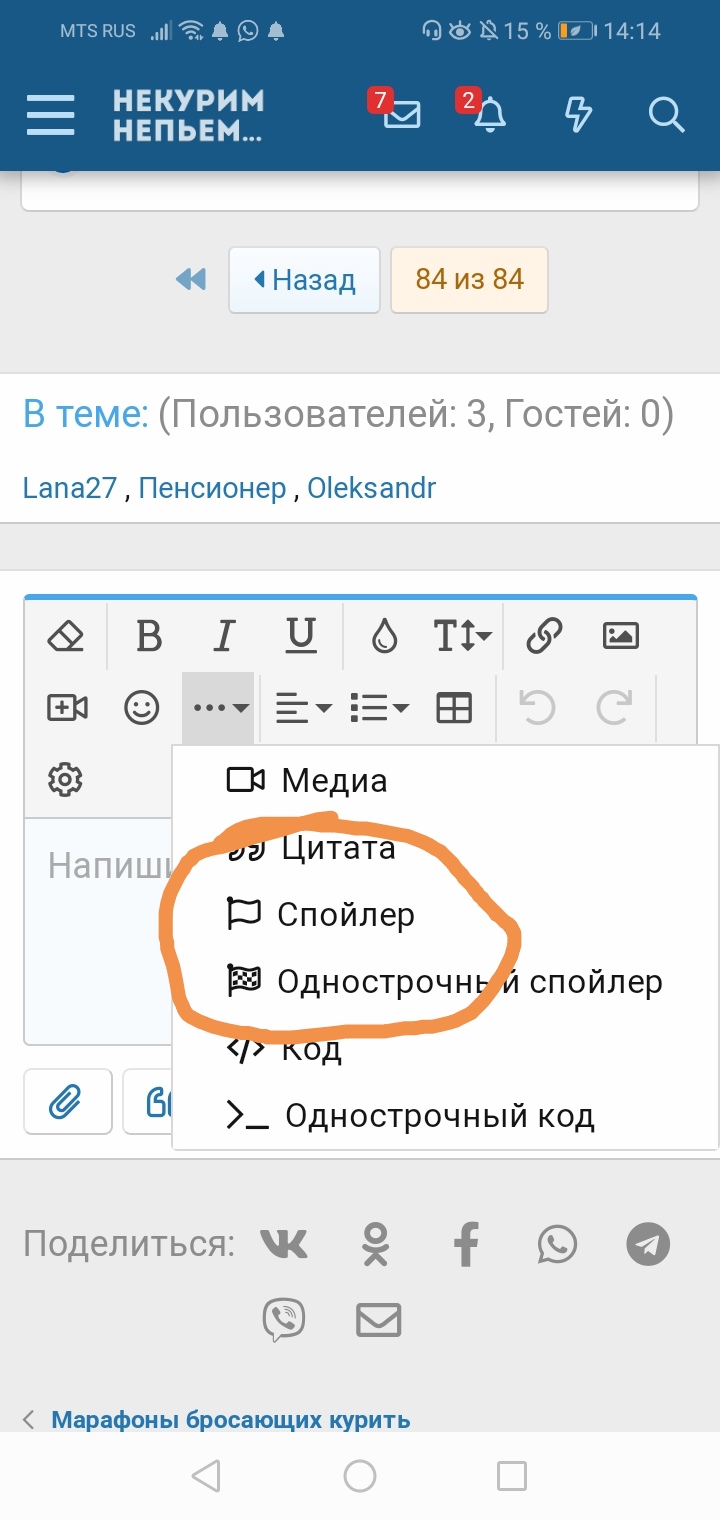
Task: Click the insert image icon
Action: 620,635
